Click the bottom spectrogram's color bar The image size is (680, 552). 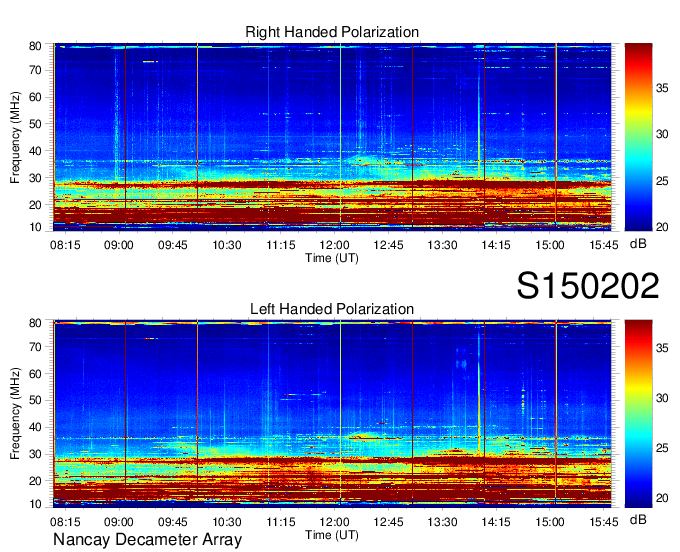(638, 414)
